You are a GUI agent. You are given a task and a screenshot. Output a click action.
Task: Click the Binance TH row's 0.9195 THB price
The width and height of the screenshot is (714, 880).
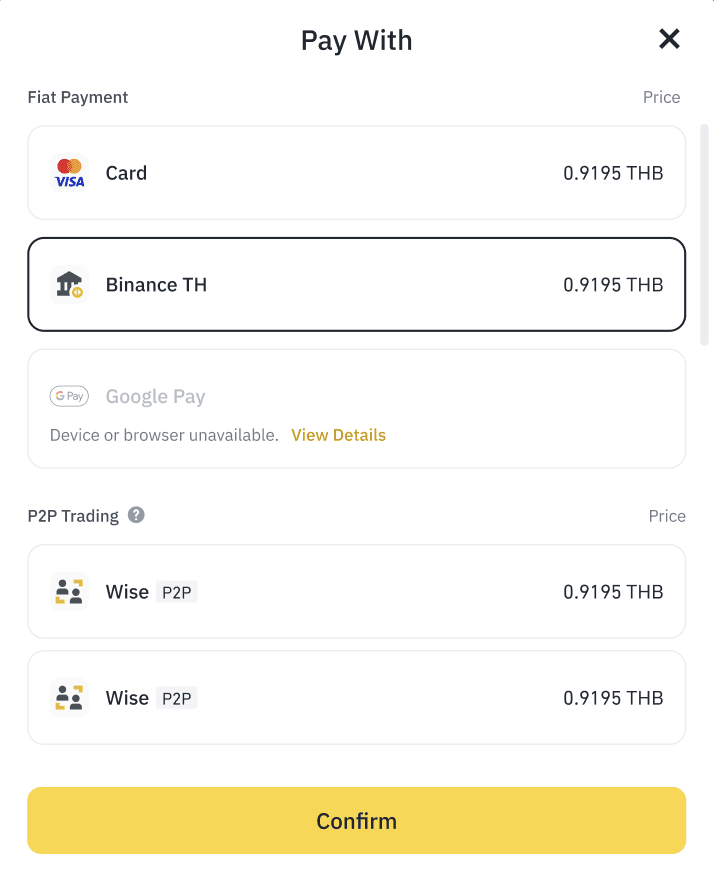(613, 285)
